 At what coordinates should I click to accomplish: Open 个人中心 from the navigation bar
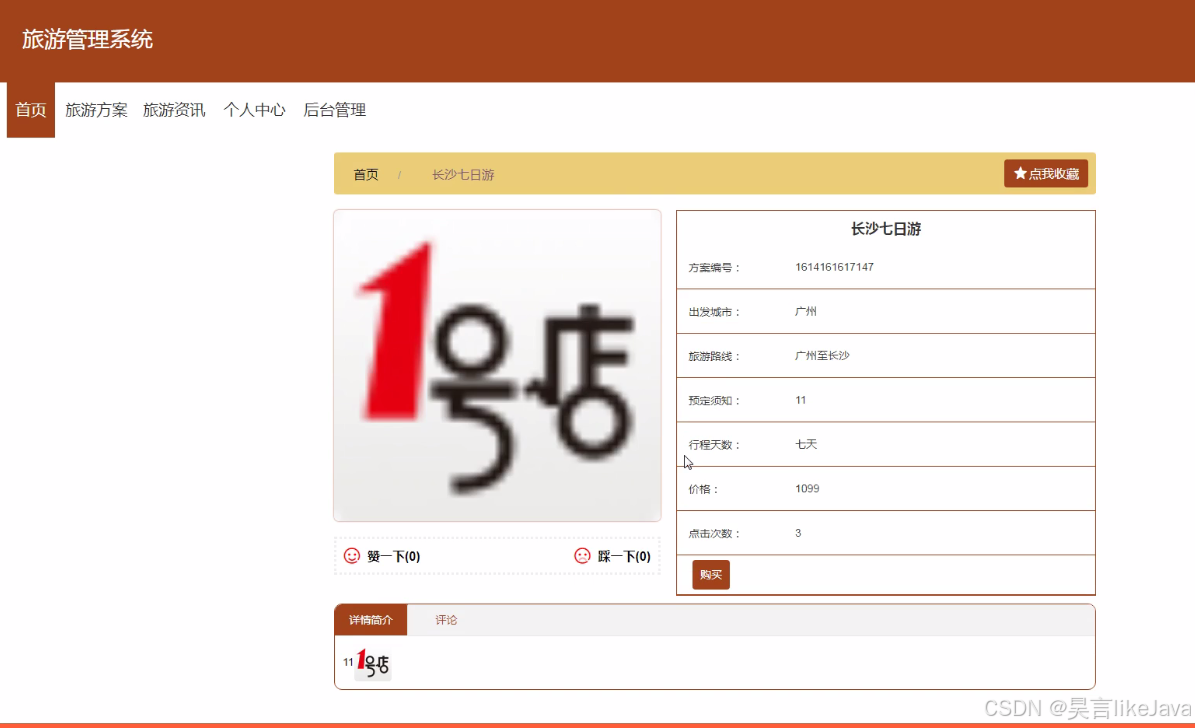[254, 110]
